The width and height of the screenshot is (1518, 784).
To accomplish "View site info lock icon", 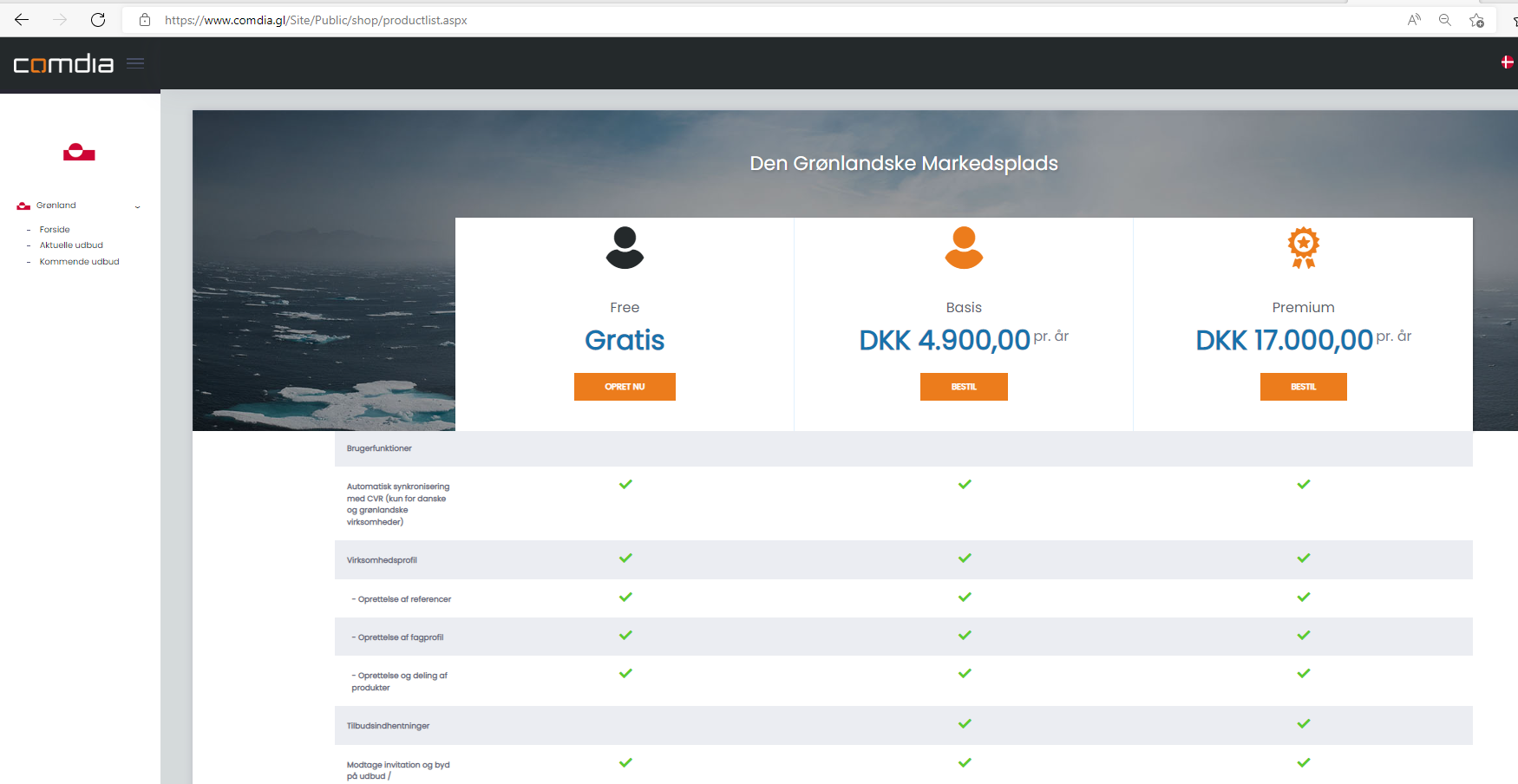I will click(x=145, y=20).
